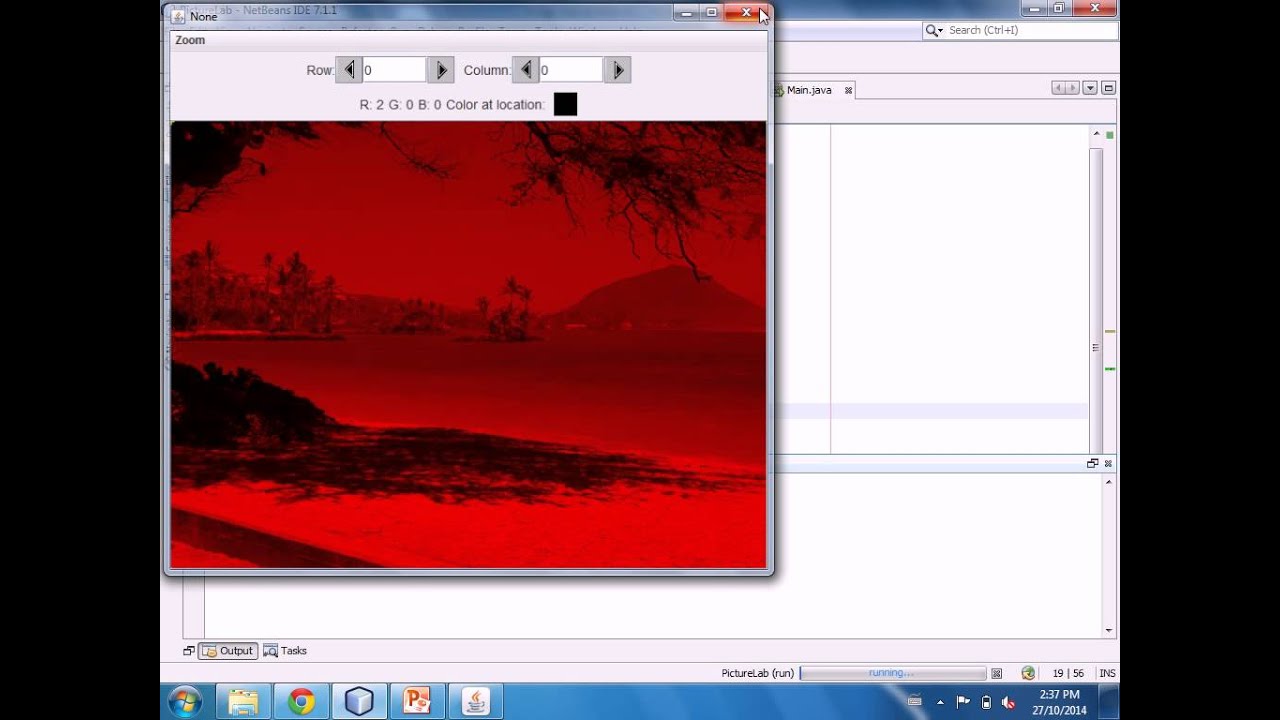This screenshot has width=1280, height=720.
Task: Open the clock showing 2:37 PM
Action: (x=1059, y=702)
